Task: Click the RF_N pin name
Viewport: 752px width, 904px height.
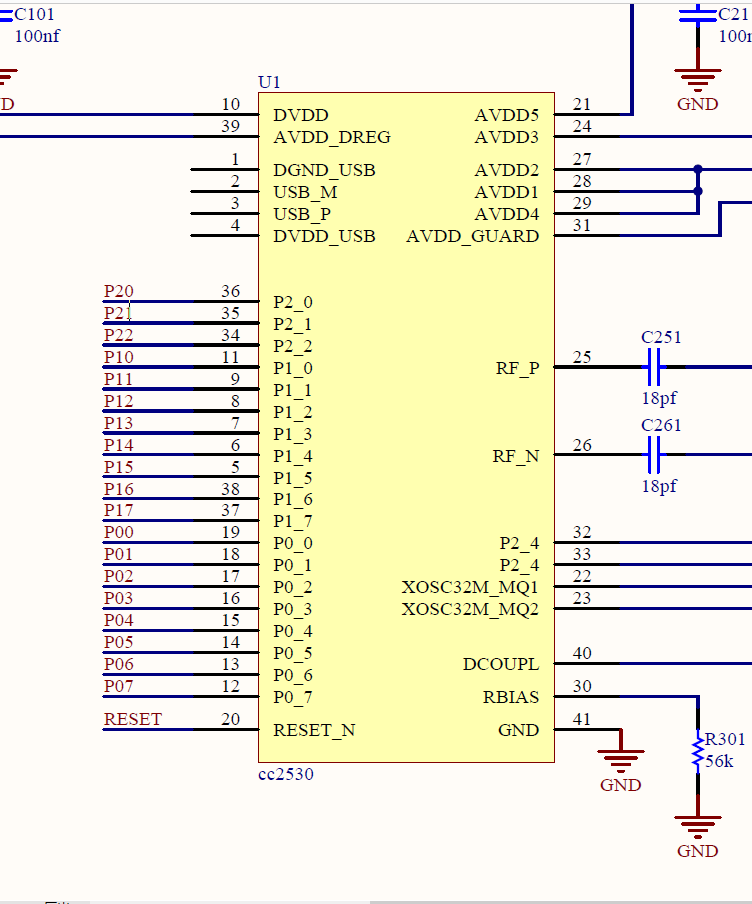Action: (516, 457)
